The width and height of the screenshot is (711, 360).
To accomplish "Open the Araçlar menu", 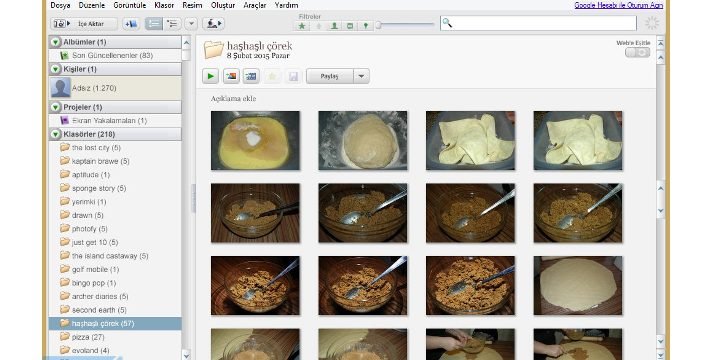I will pyautogui.click(x=255, y=5).
